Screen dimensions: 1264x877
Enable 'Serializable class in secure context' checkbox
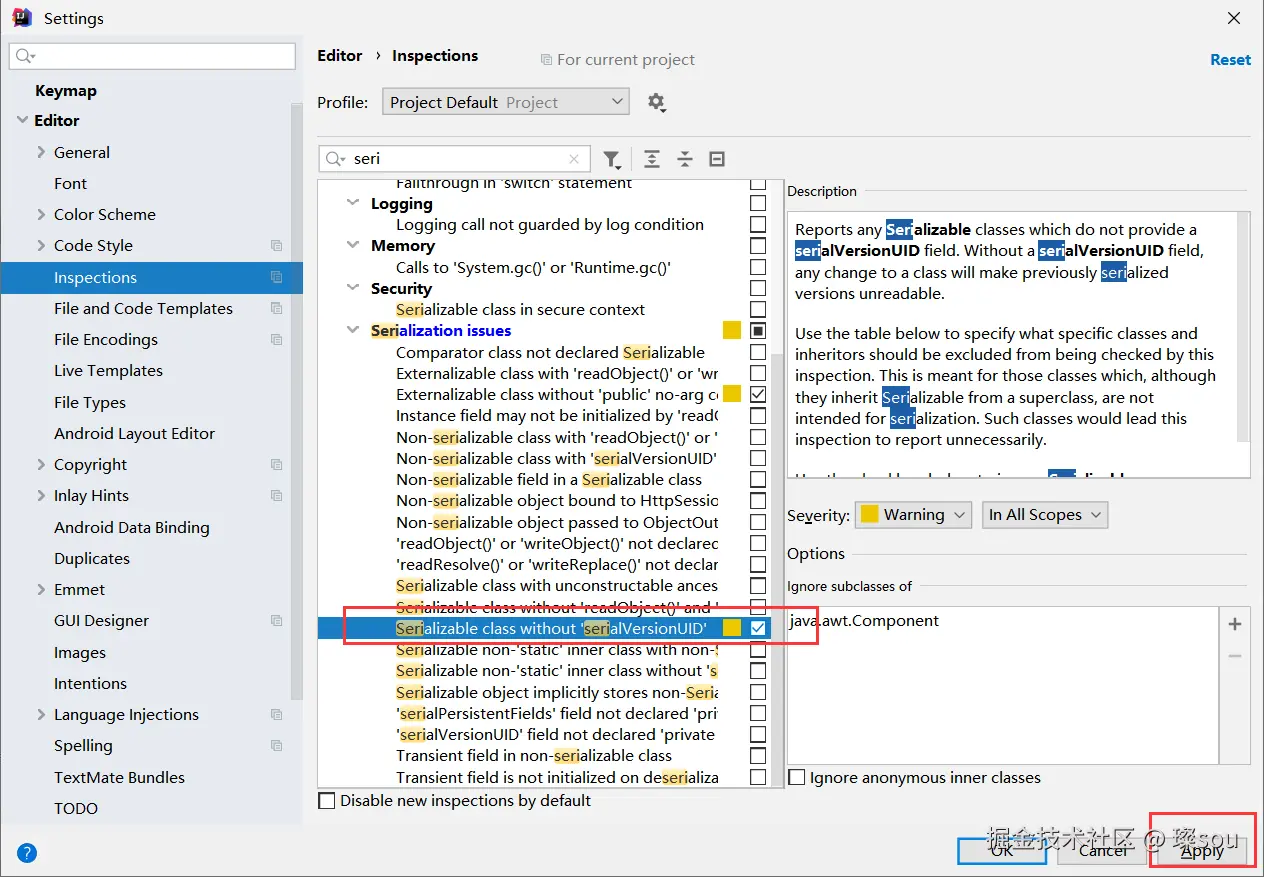click(758, 309)
